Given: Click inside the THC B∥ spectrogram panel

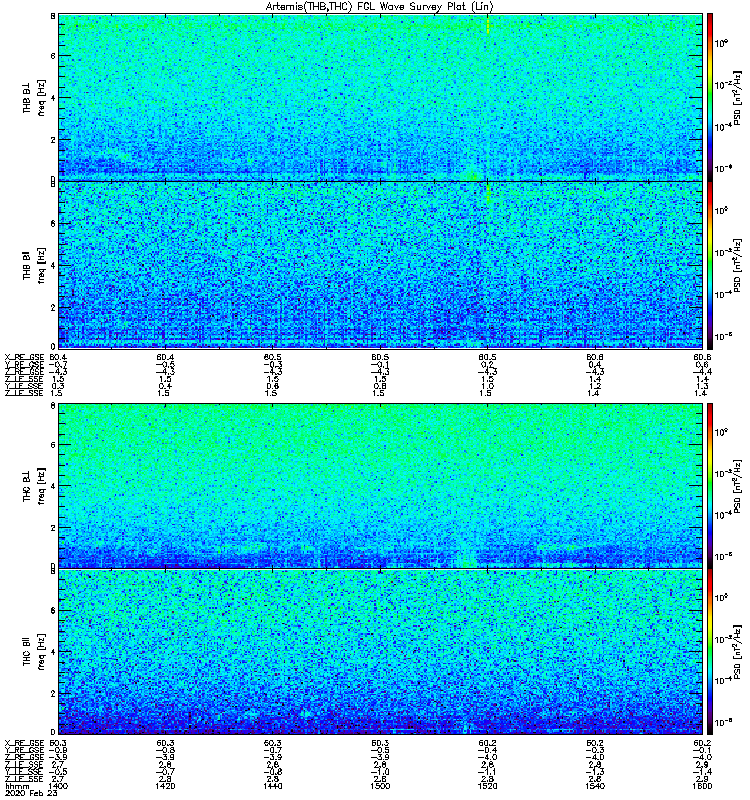Looking at the screenshot, I should tap(380, 652).
